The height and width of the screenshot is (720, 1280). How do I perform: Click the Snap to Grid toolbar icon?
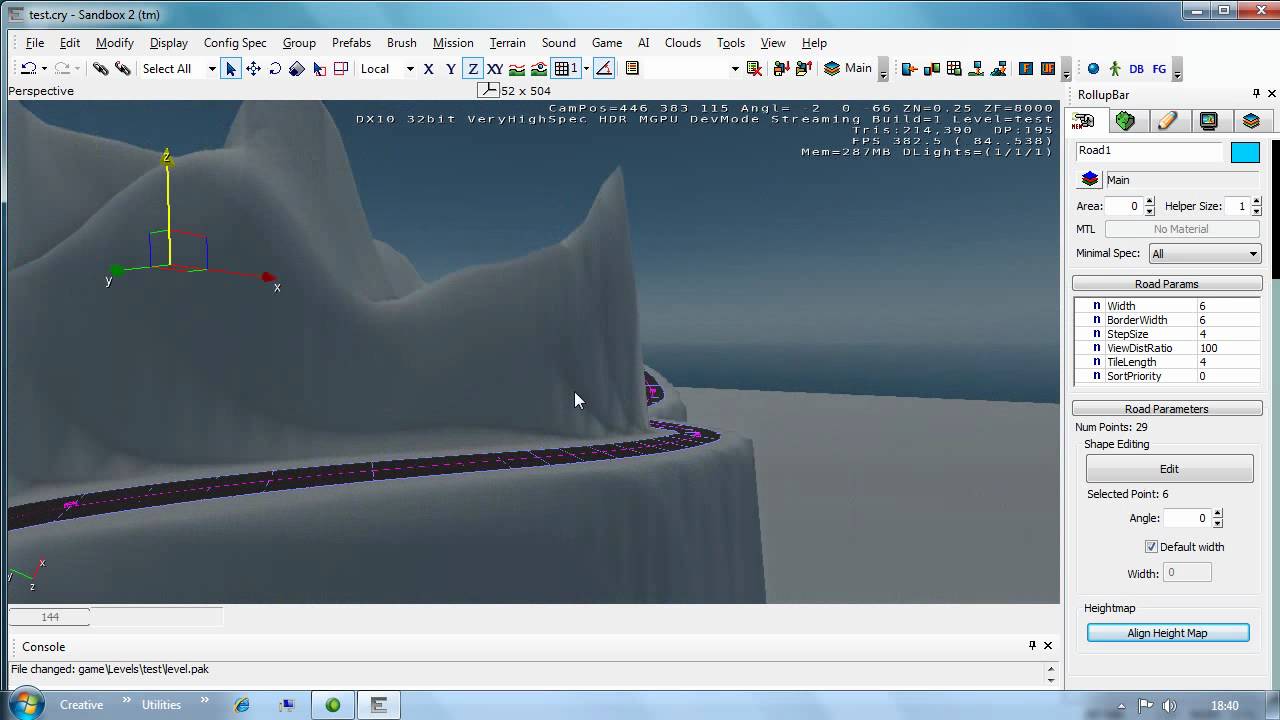(563, 68)
